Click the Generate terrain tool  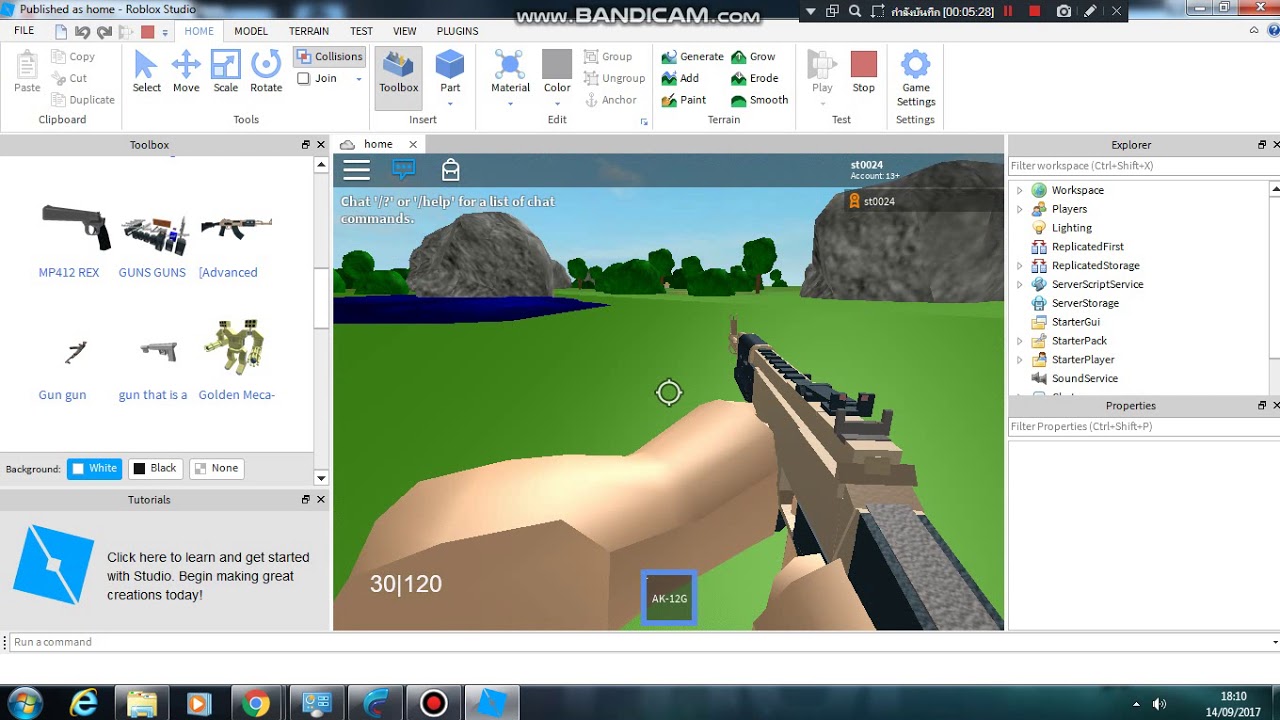(x=692, y=57)
